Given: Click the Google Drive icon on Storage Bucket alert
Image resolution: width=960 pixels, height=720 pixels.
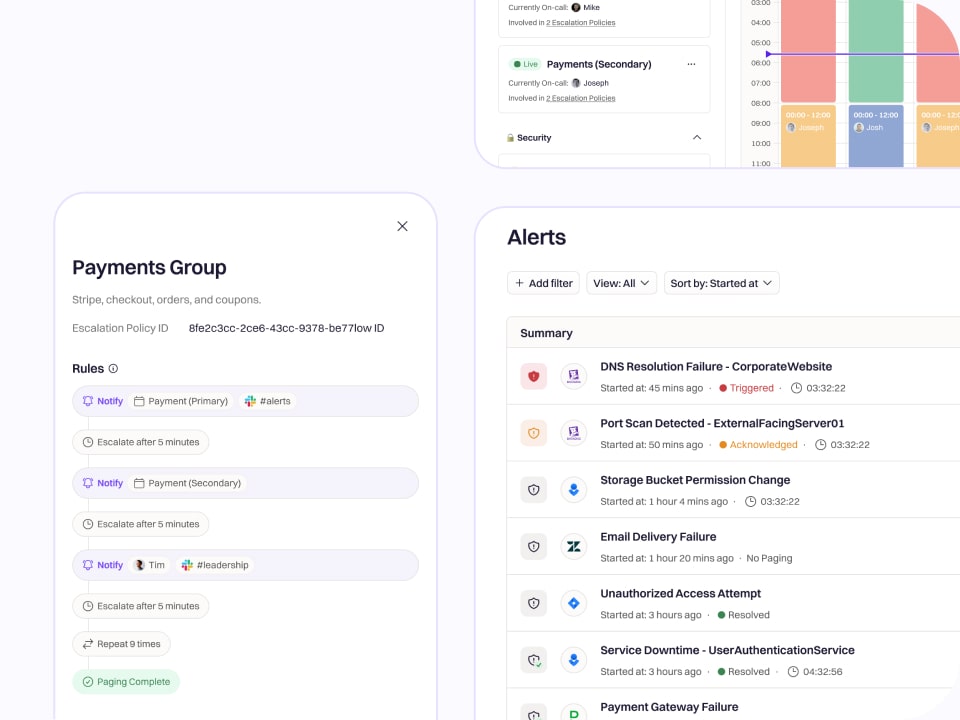Looking at the screenshot, I should pos(573,489).
